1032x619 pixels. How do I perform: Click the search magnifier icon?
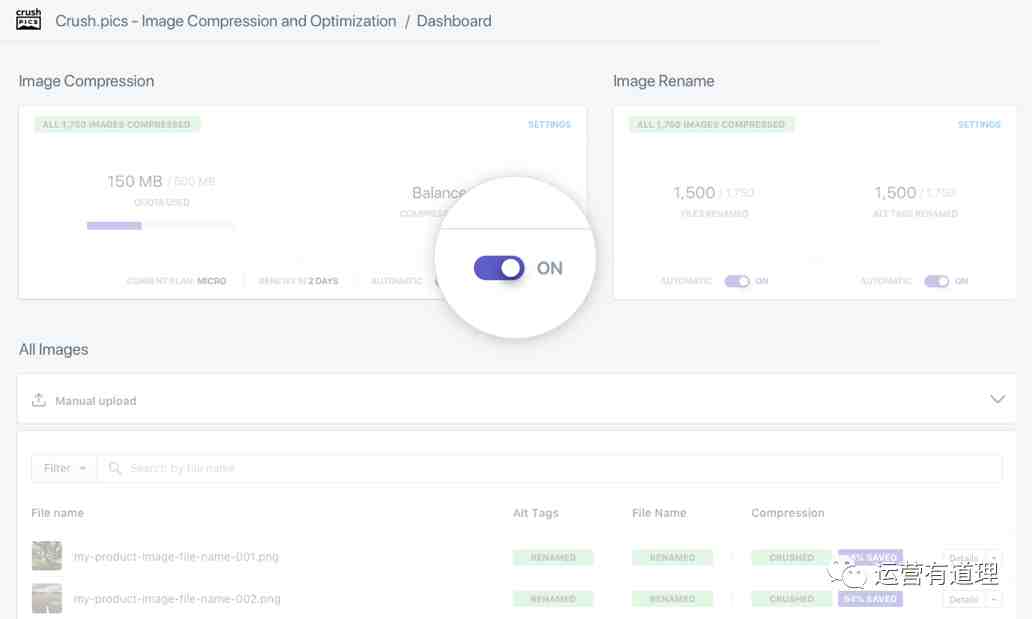coord(115,468)
